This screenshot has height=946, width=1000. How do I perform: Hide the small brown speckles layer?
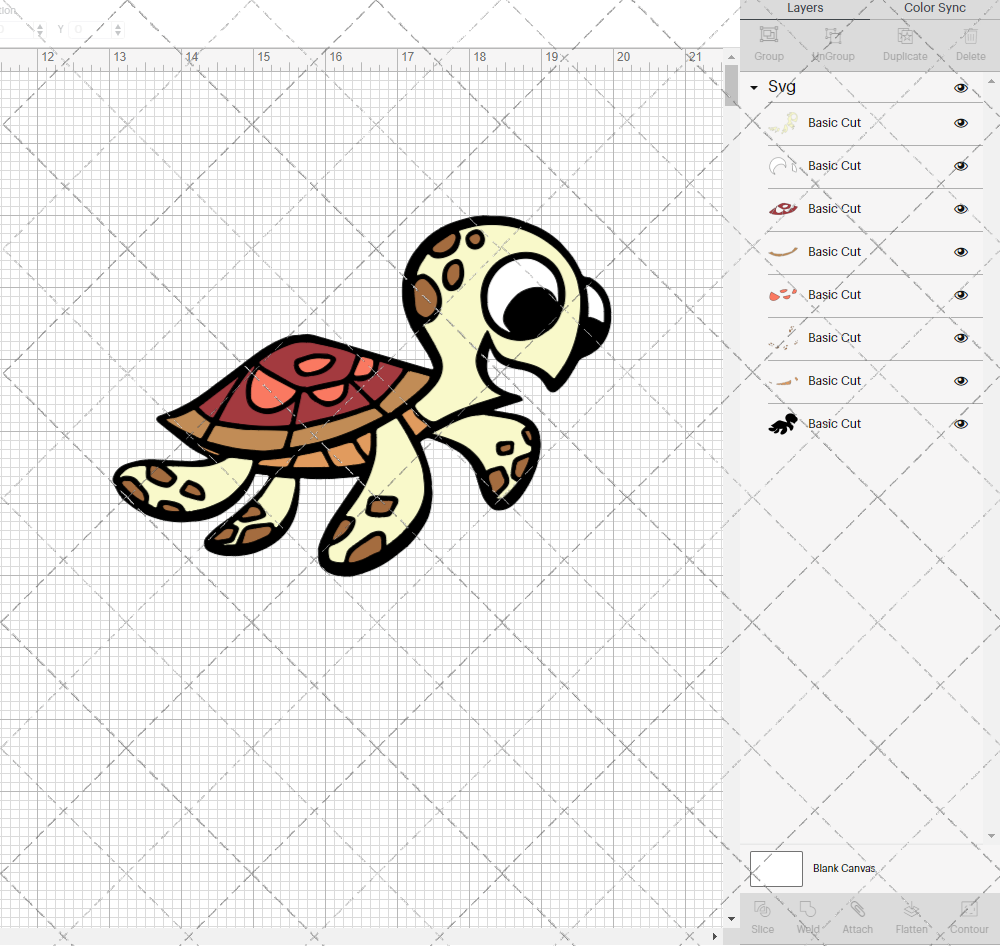(960, 338)
